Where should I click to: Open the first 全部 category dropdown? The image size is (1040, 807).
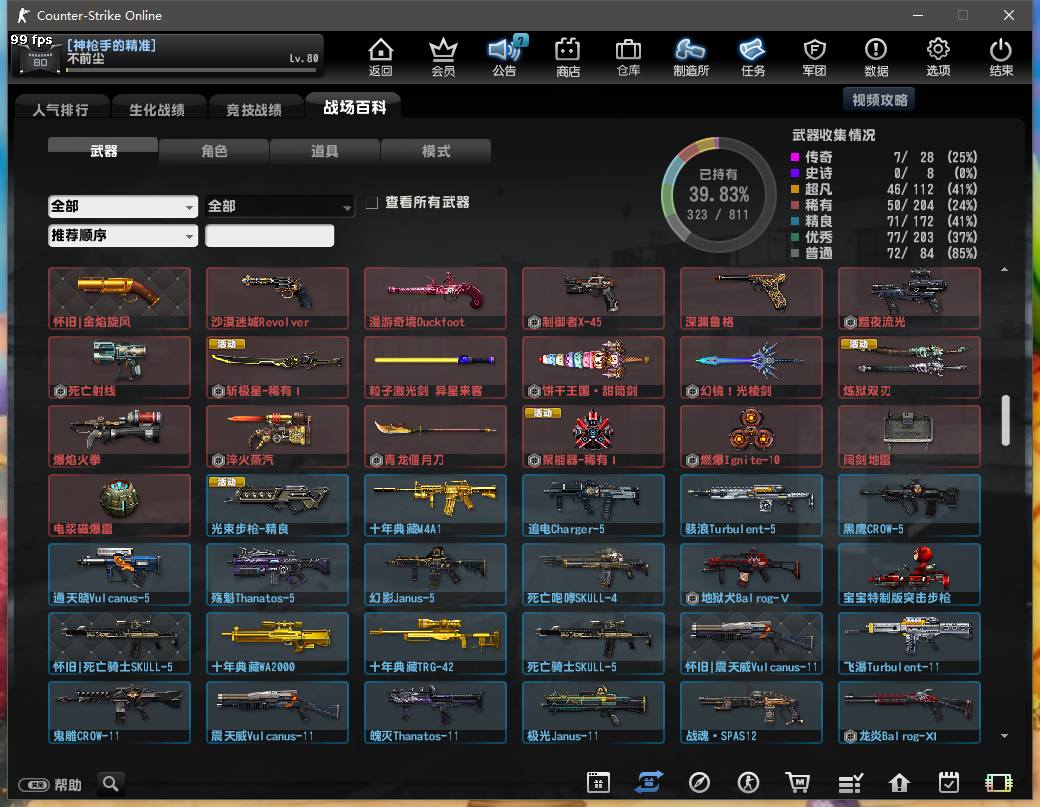point(123,206)
